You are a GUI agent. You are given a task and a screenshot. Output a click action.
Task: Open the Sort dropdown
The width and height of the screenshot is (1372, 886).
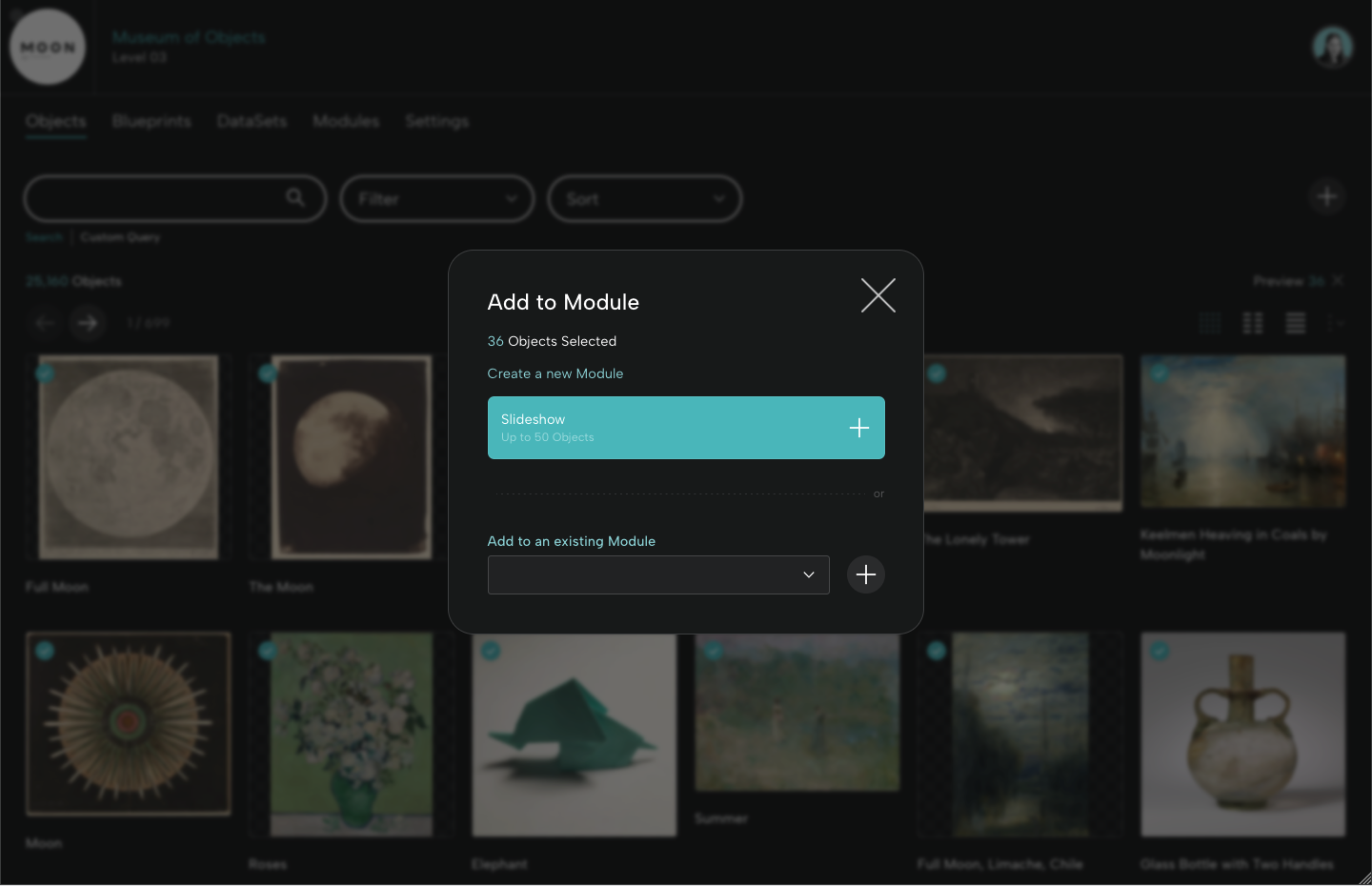[644, 198]
